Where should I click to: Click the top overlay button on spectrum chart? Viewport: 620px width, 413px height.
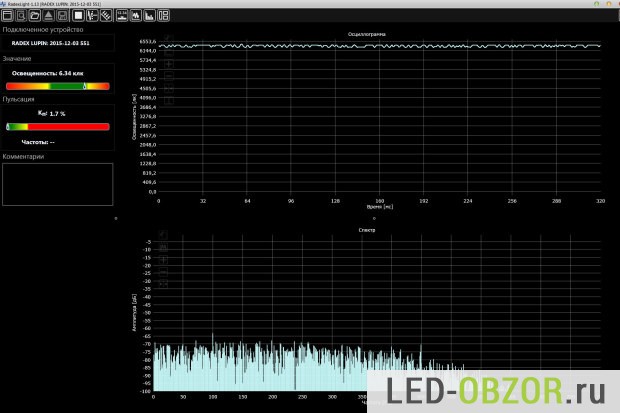163,234
